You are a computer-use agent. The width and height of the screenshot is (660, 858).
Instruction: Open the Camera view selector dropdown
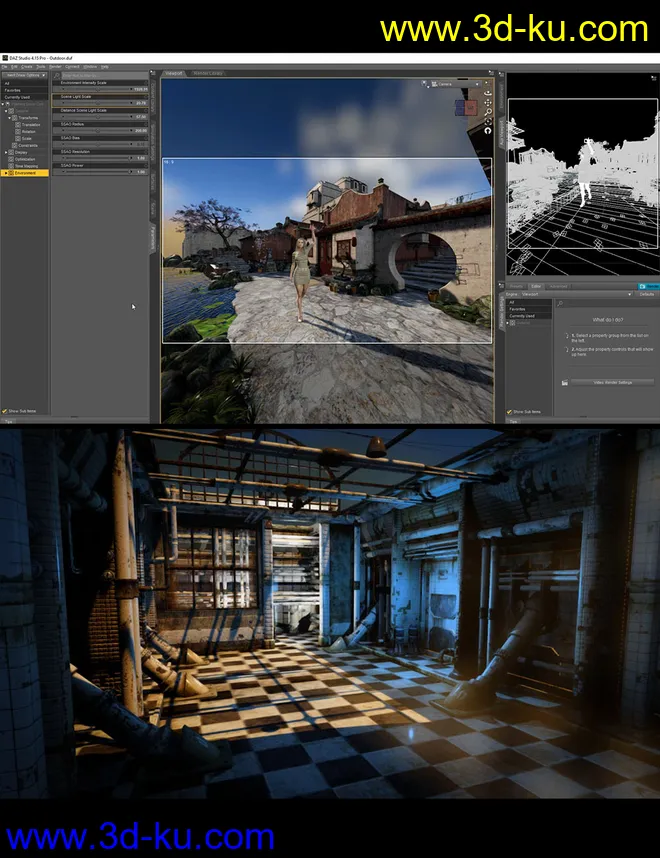click(456, 84)
